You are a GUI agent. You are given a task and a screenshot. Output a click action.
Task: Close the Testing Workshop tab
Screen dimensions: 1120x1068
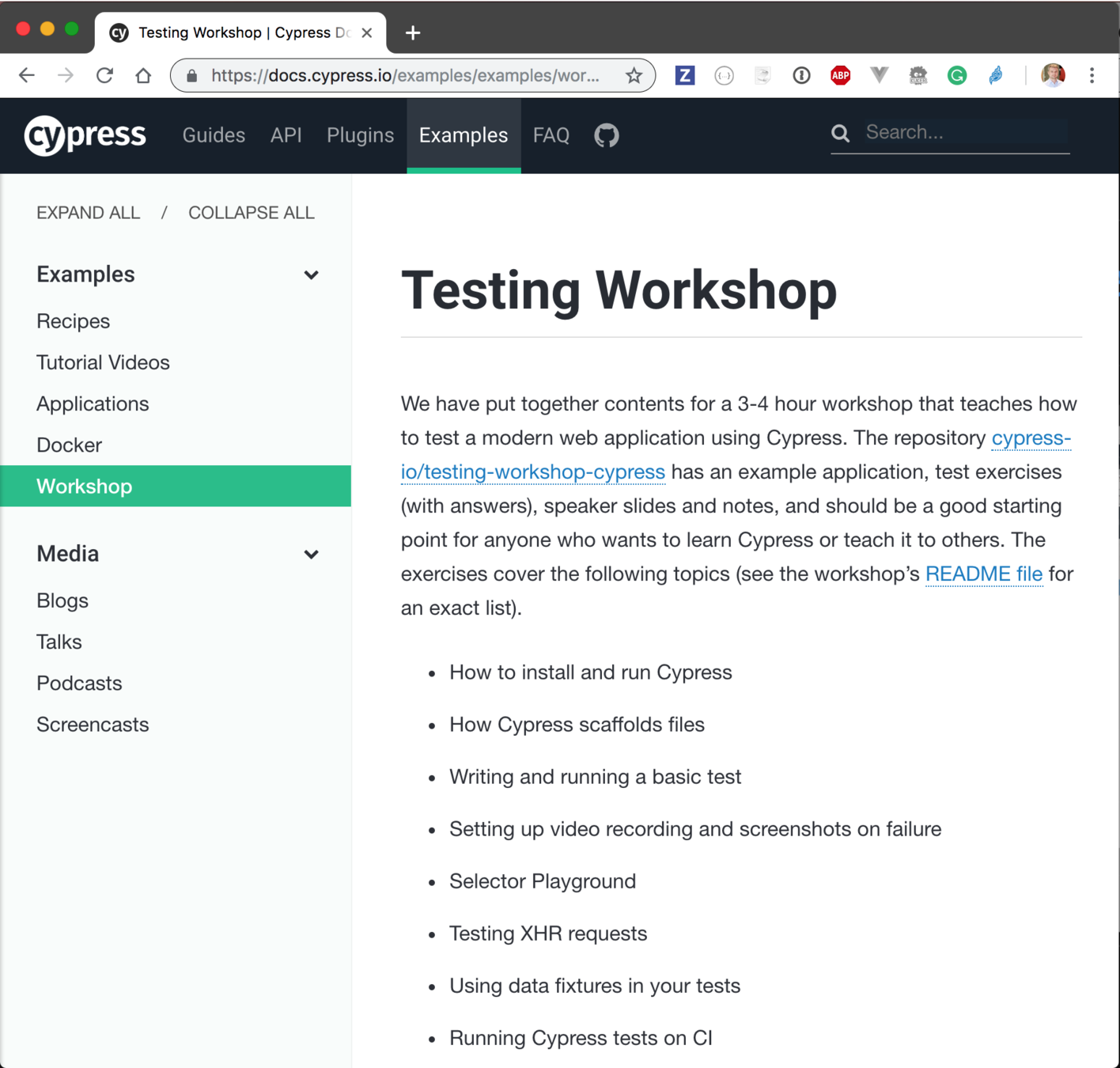click(x=366, y=32)
